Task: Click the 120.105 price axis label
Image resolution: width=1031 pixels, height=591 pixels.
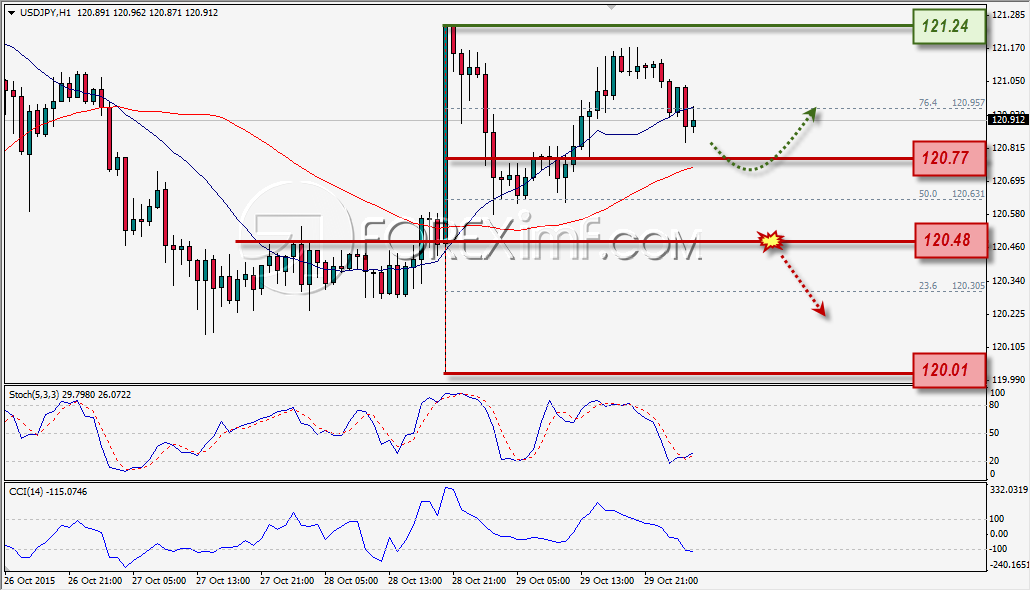Action: pyautogui.click(x=1008, y=346)
